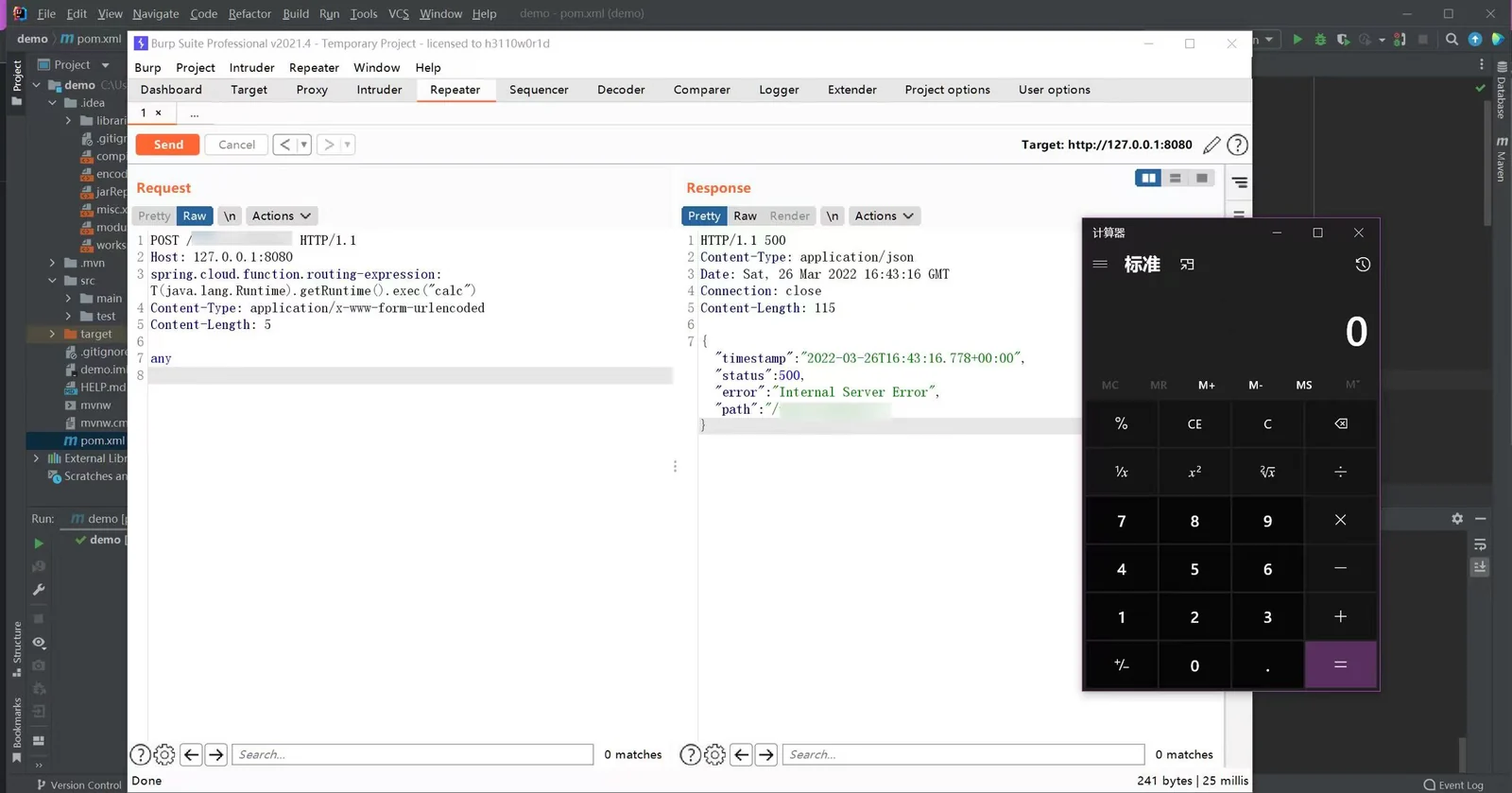
Task: Open the Inspector panel icon
Action: [1239, 181]
